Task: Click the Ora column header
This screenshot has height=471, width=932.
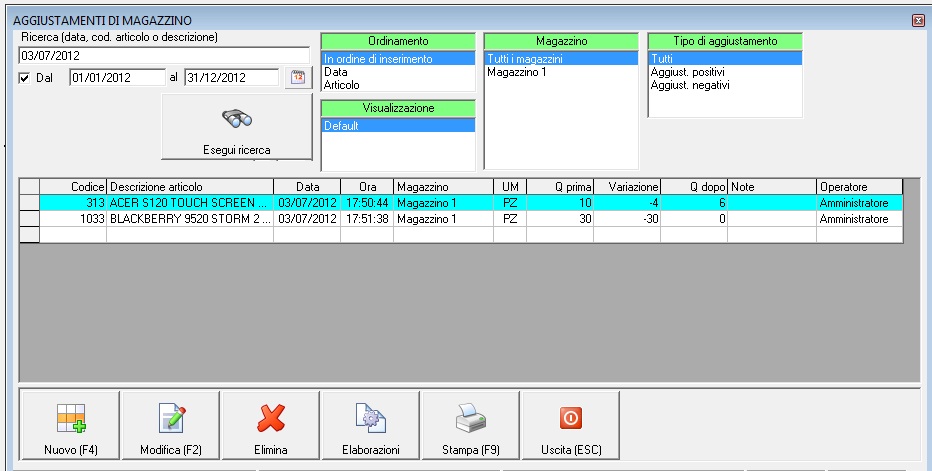Action: click(367, 187)
